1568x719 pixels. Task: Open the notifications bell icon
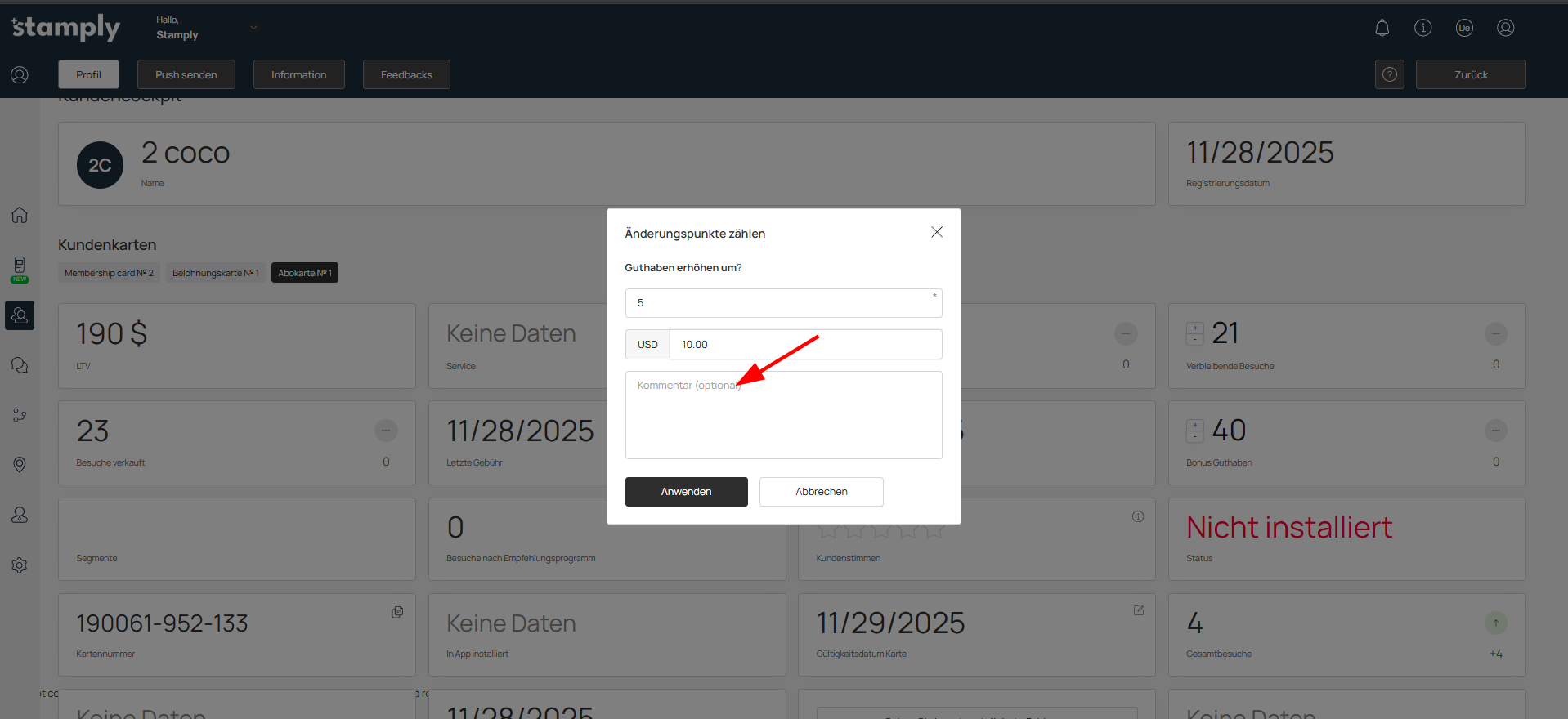(x=1382, y=28)
